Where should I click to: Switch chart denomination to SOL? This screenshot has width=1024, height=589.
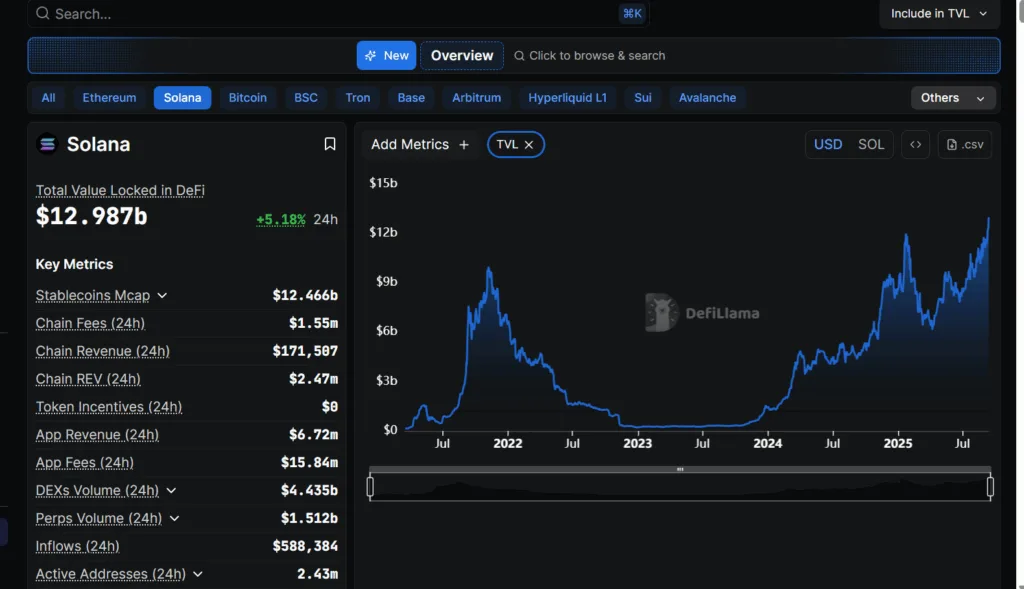[871, 144]
